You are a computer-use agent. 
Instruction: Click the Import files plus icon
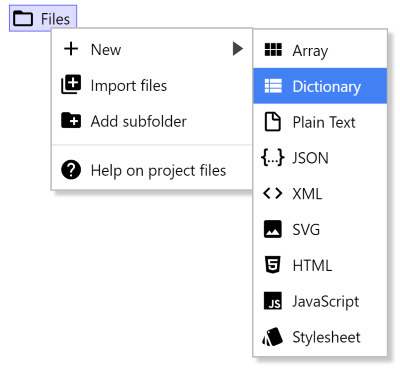[x=71, y=85]
